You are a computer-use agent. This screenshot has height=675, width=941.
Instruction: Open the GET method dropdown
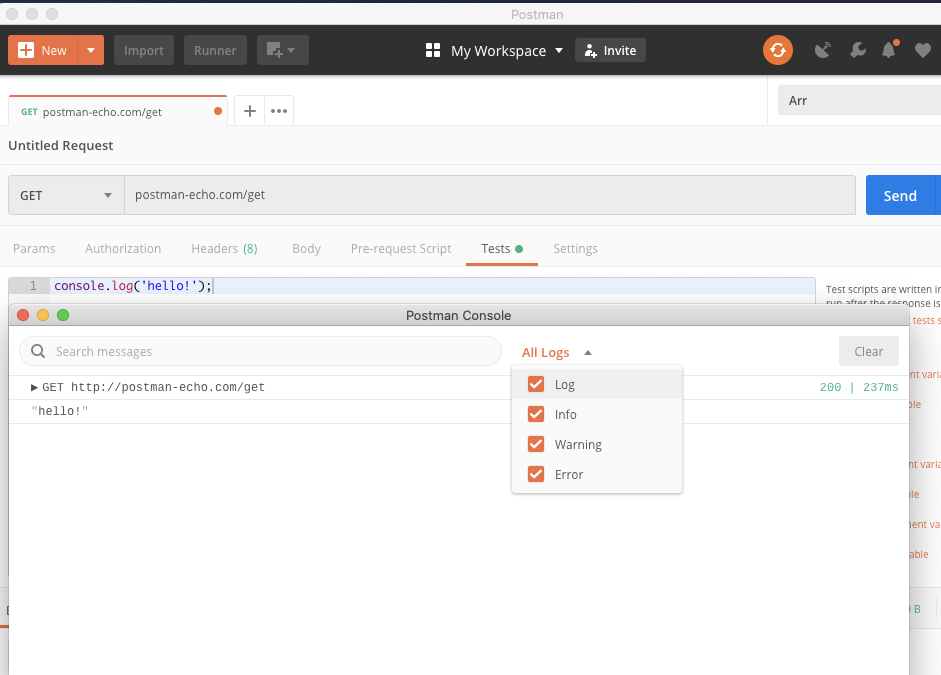[65, 195]
